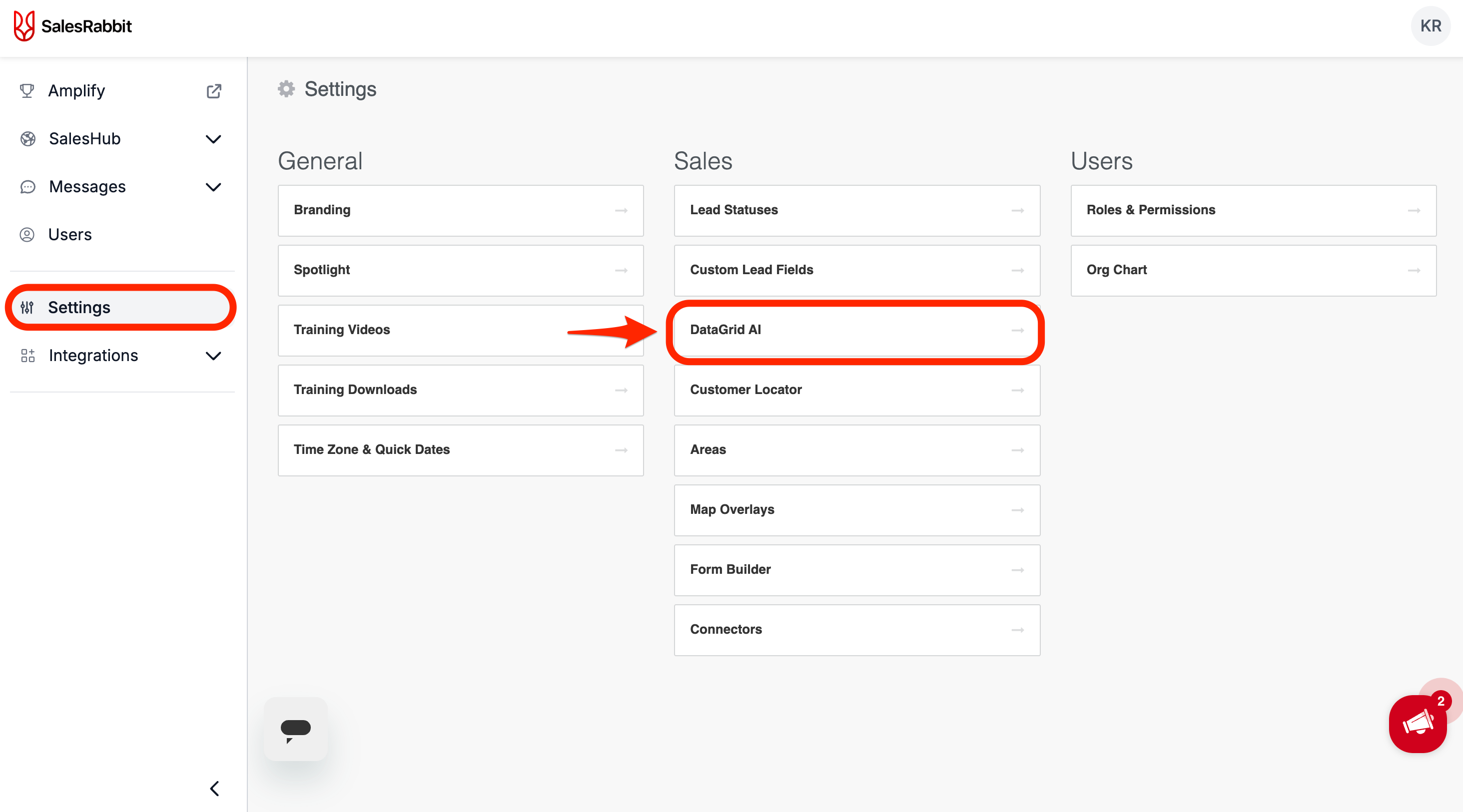Expand the SalesHub menu chevron
This screenshot has height=812, width=1463.
point(213,139)
